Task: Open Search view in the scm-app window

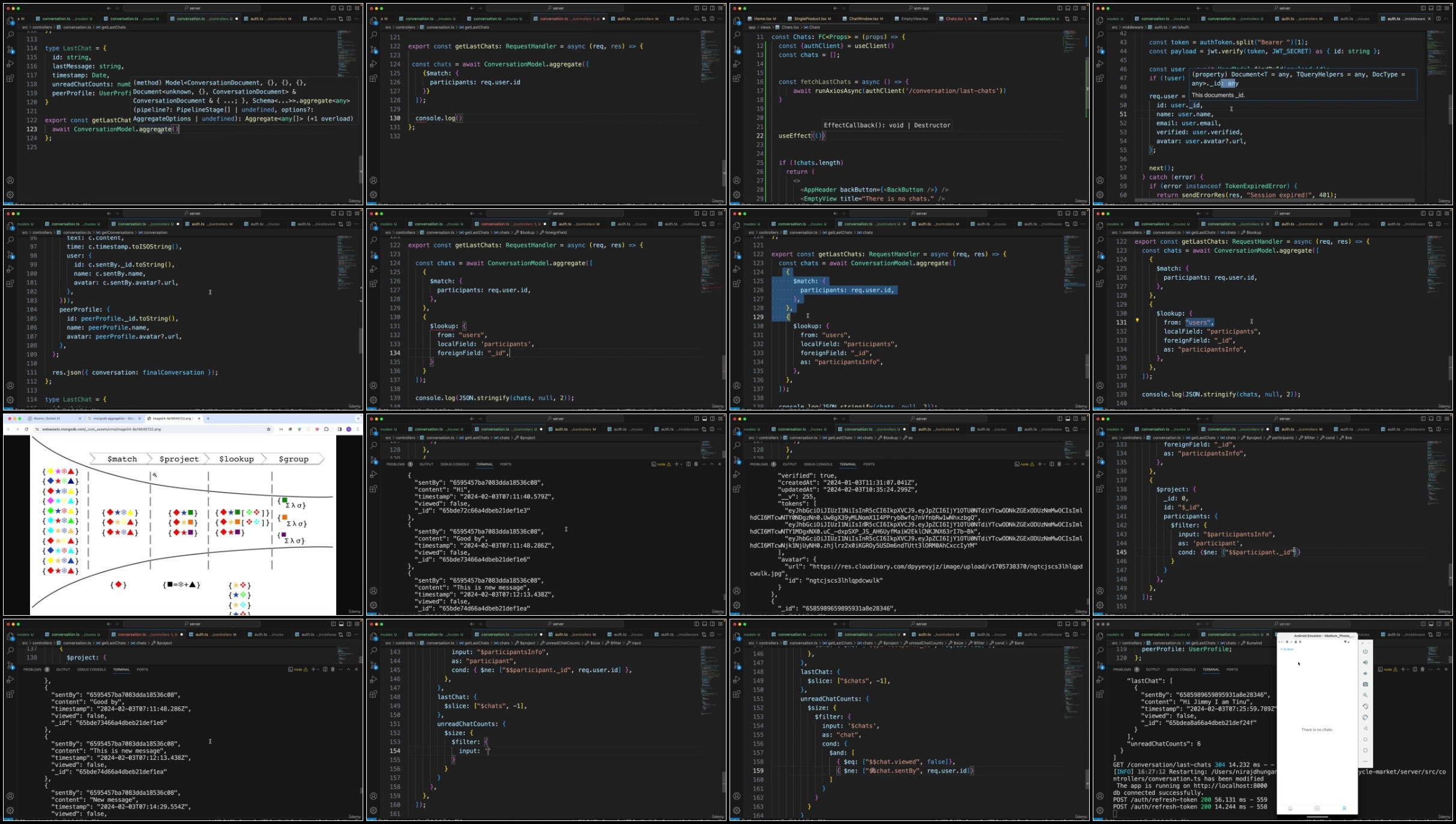Action: click(737, 35)
